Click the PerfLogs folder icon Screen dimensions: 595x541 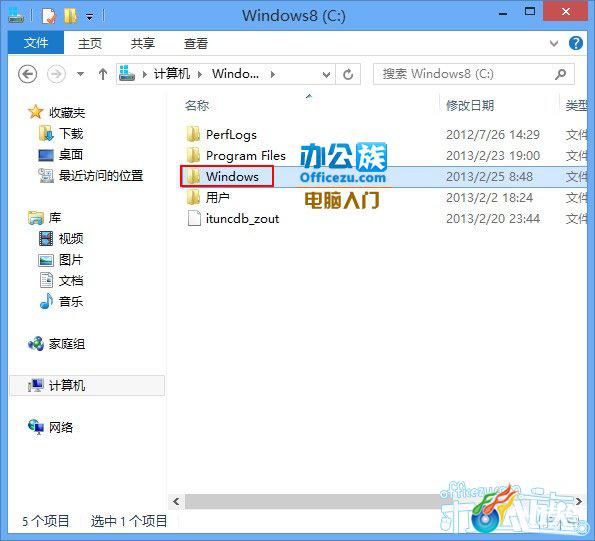coord(194,134)
